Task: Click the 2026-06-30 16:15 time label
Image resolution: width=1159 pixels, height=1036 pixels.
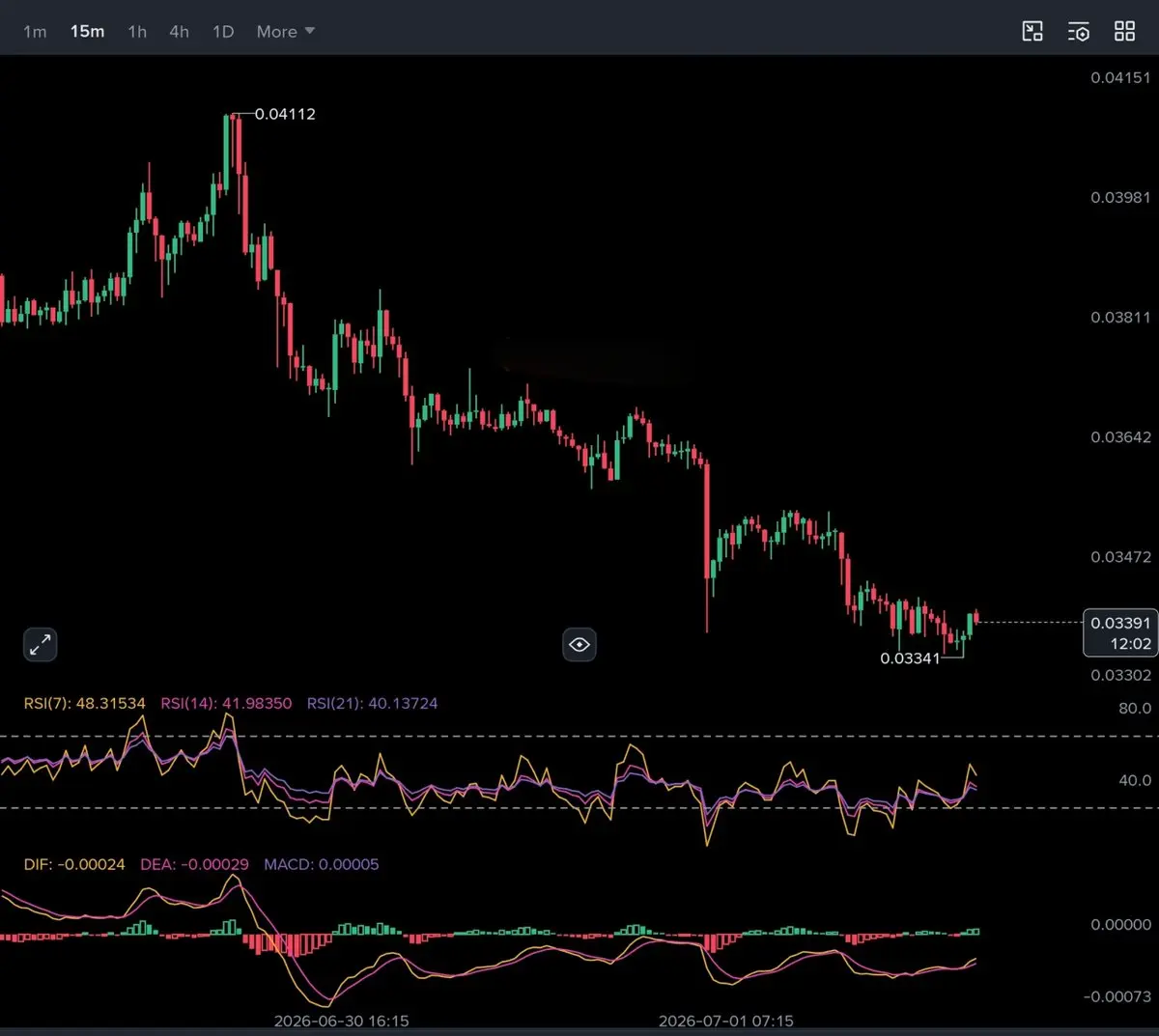Action: click(341, 1021)
